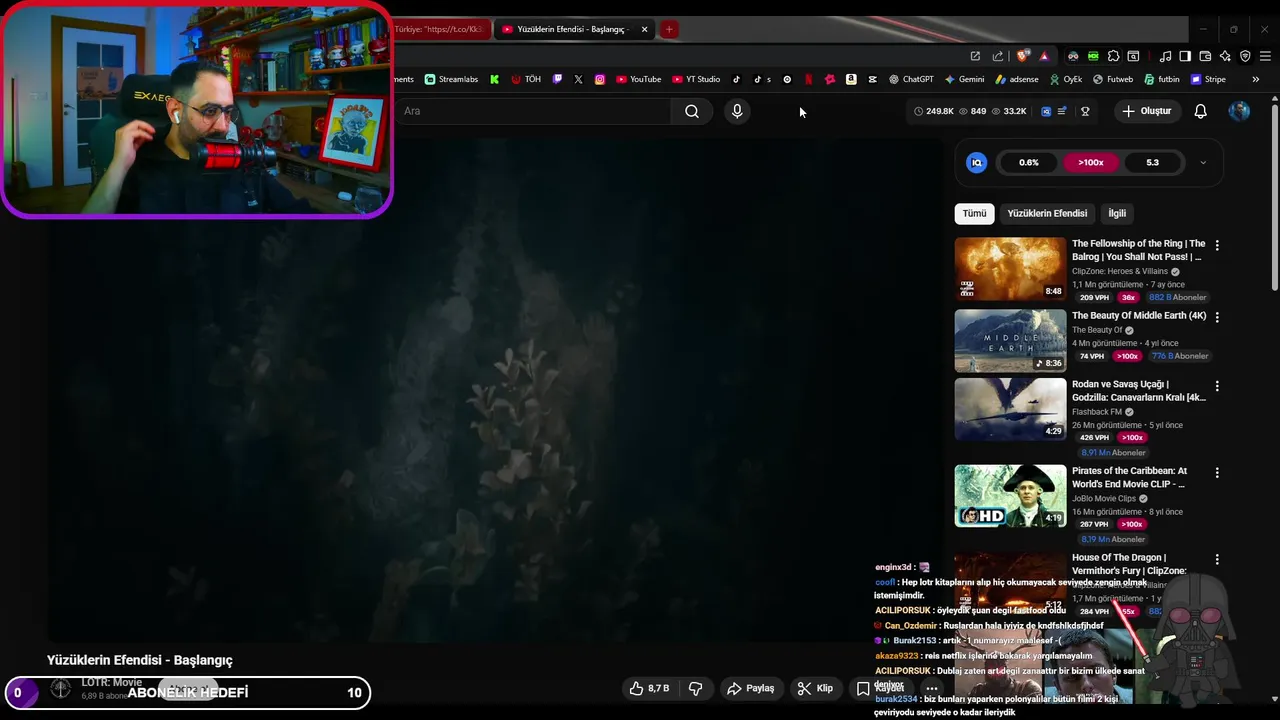Start voice search with microphone icon
Image resolution: width=1280 pixels, height=720 pixels.
tap(737, 111)
